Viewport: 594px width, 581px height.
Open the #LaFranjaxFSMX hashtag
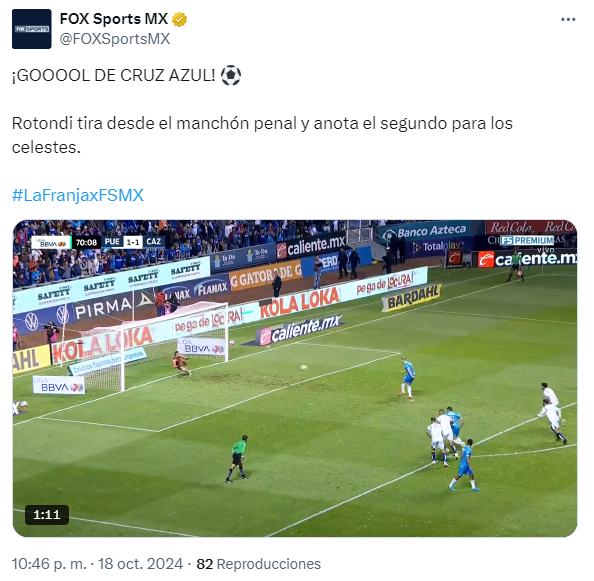click(78, 195)
